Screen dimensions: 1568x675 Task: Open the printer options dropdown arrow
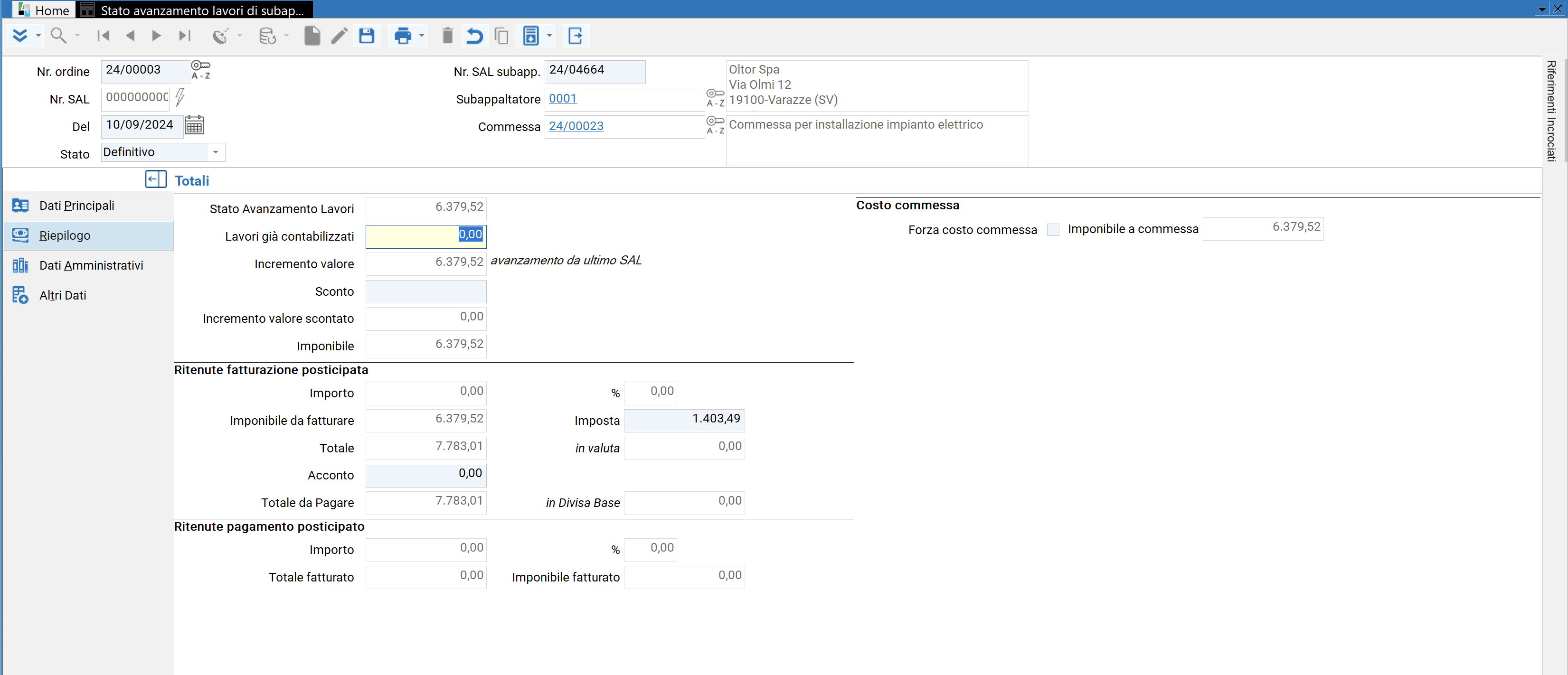pyautogui.click(x=421, y=36)
